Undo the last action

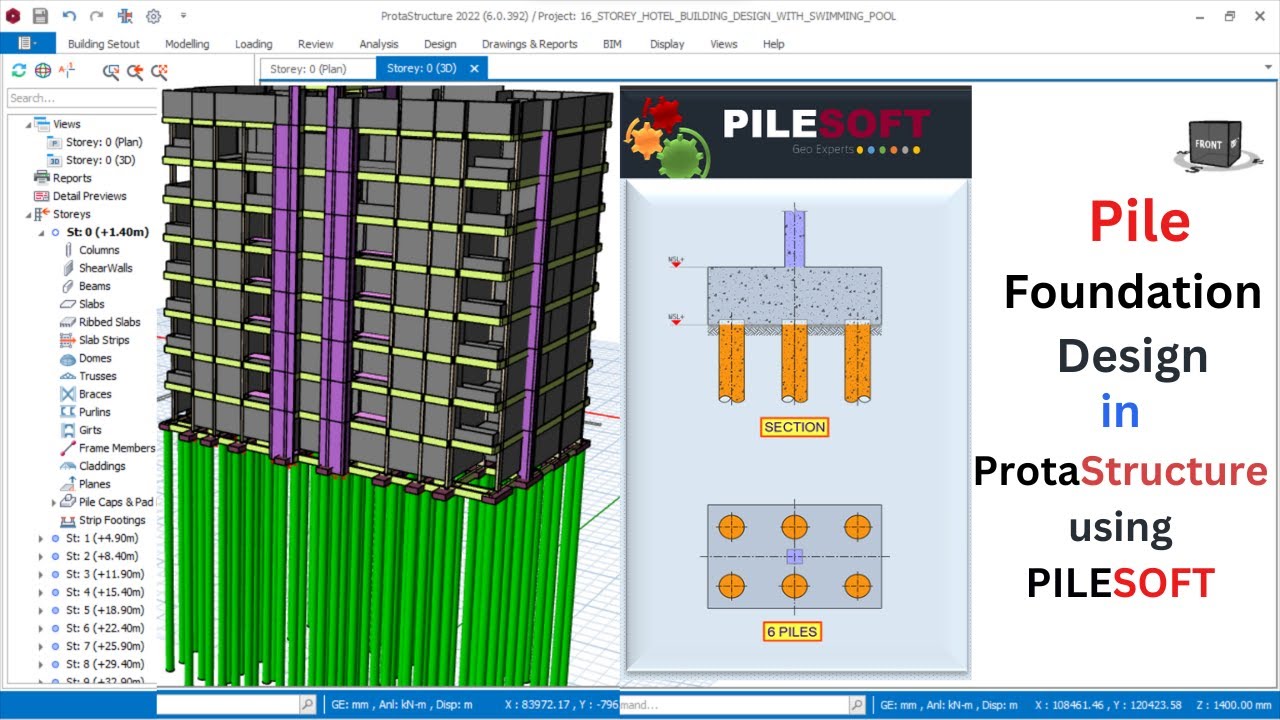point(69,16)
